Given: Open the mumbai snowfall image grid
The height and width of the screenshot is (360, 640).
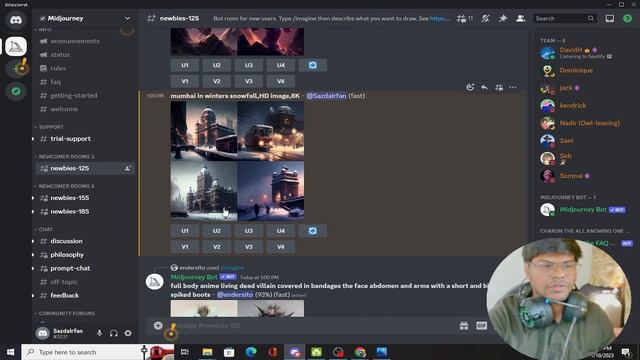Looking at the screenshot, I should [237, 161].
